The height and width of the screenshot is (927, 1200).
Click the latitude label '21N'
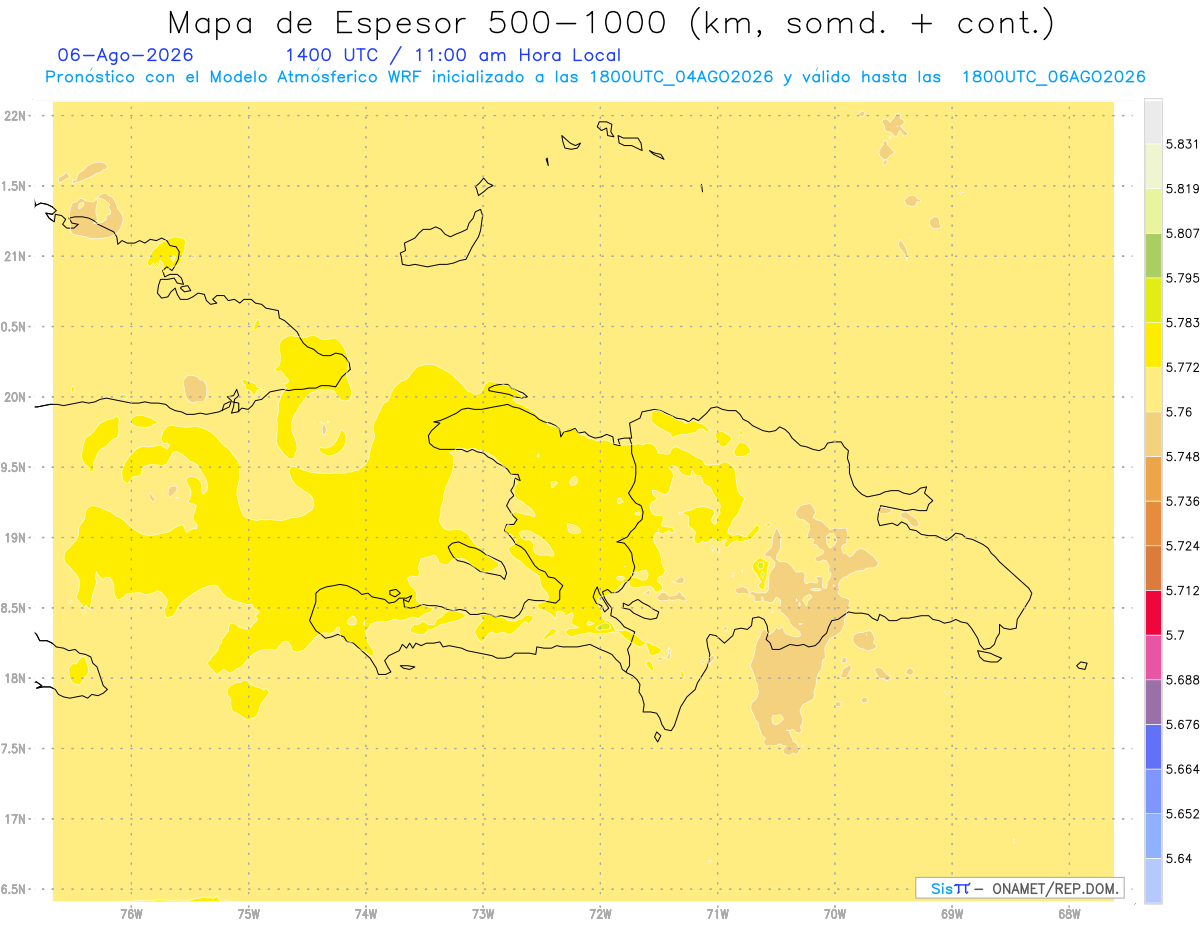16,257
